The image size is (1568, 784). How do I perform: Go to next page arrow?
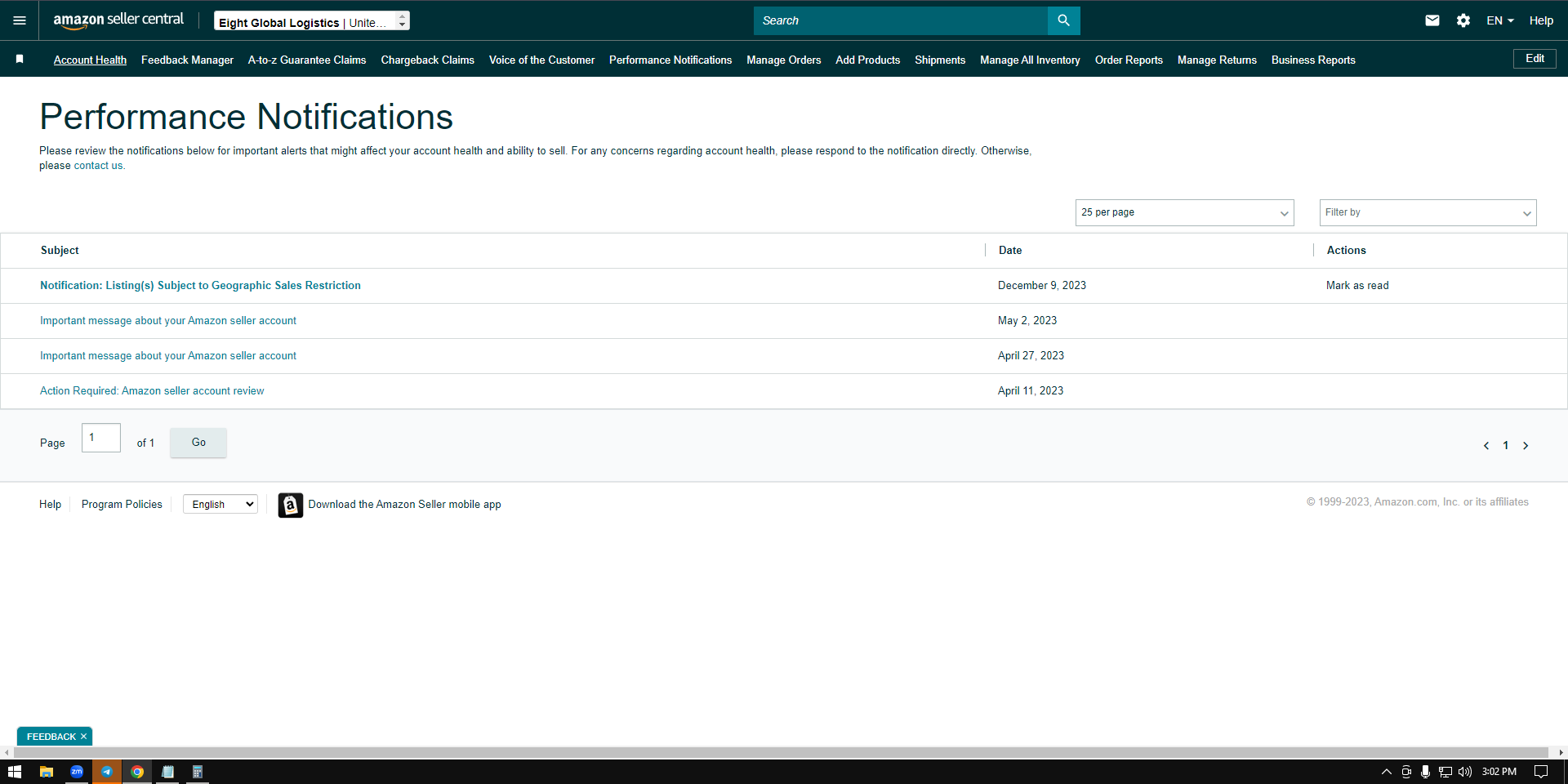1526,445
